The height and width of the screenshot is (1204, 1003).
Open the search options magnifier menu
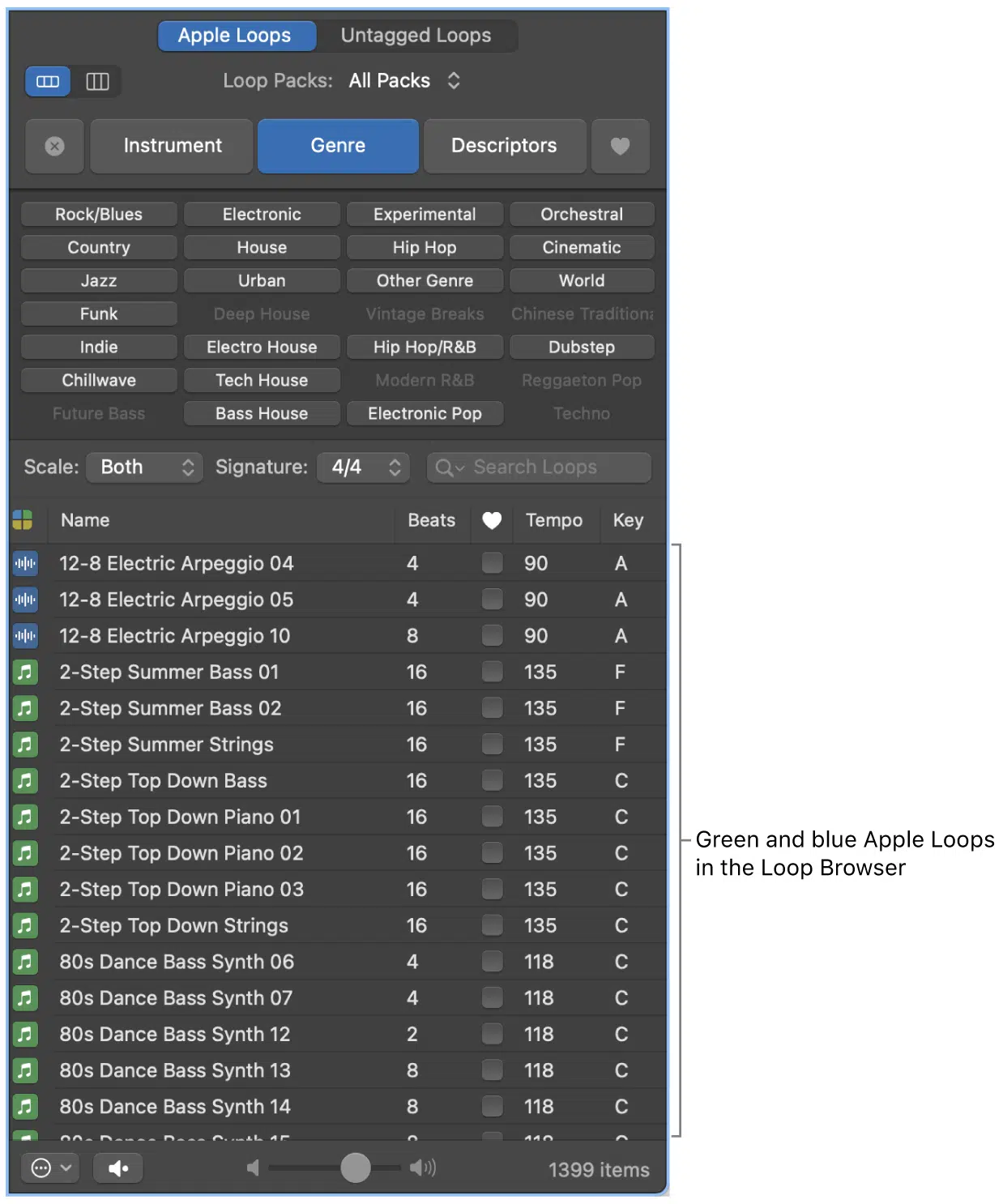450,468
